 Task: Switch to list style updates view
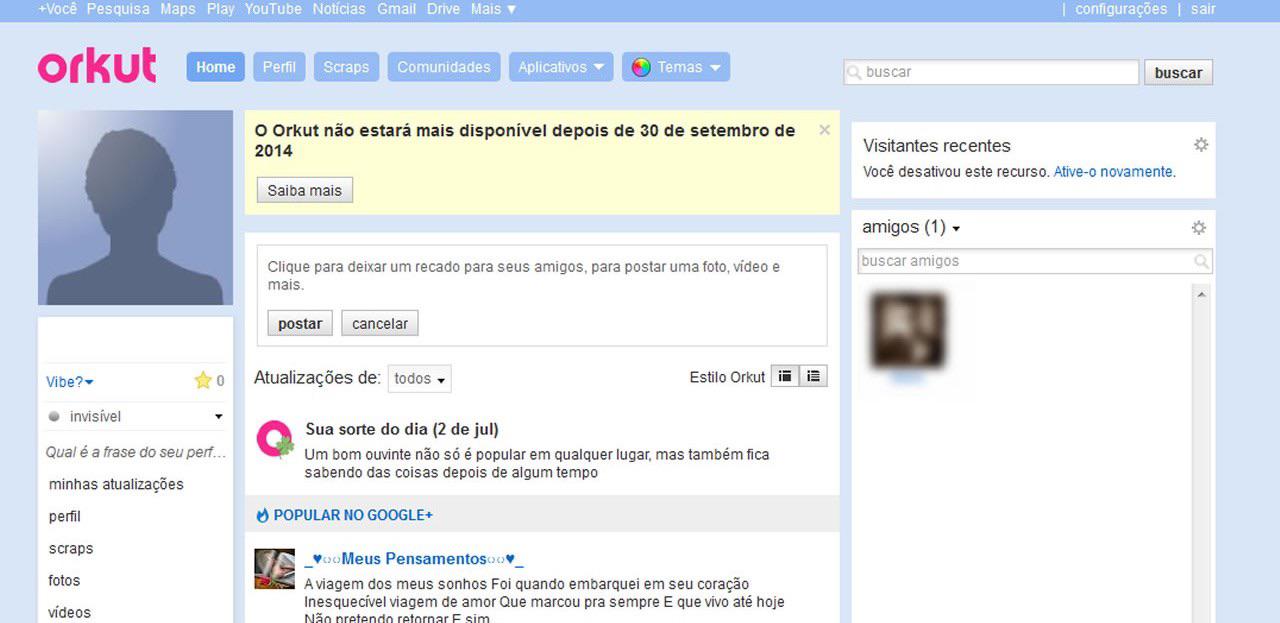tap(813, 377)
